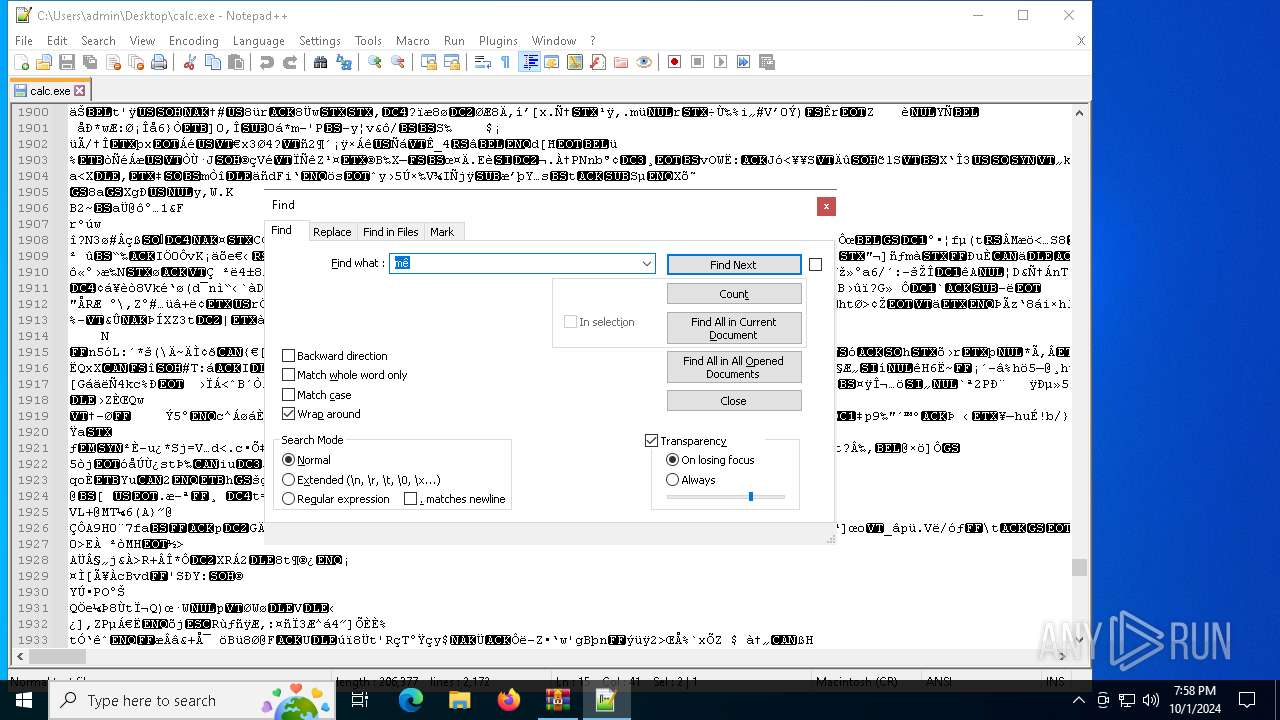The image size is (1280, 720).
Task: Open Function List toolbar icon
Action: coord(597,62)
